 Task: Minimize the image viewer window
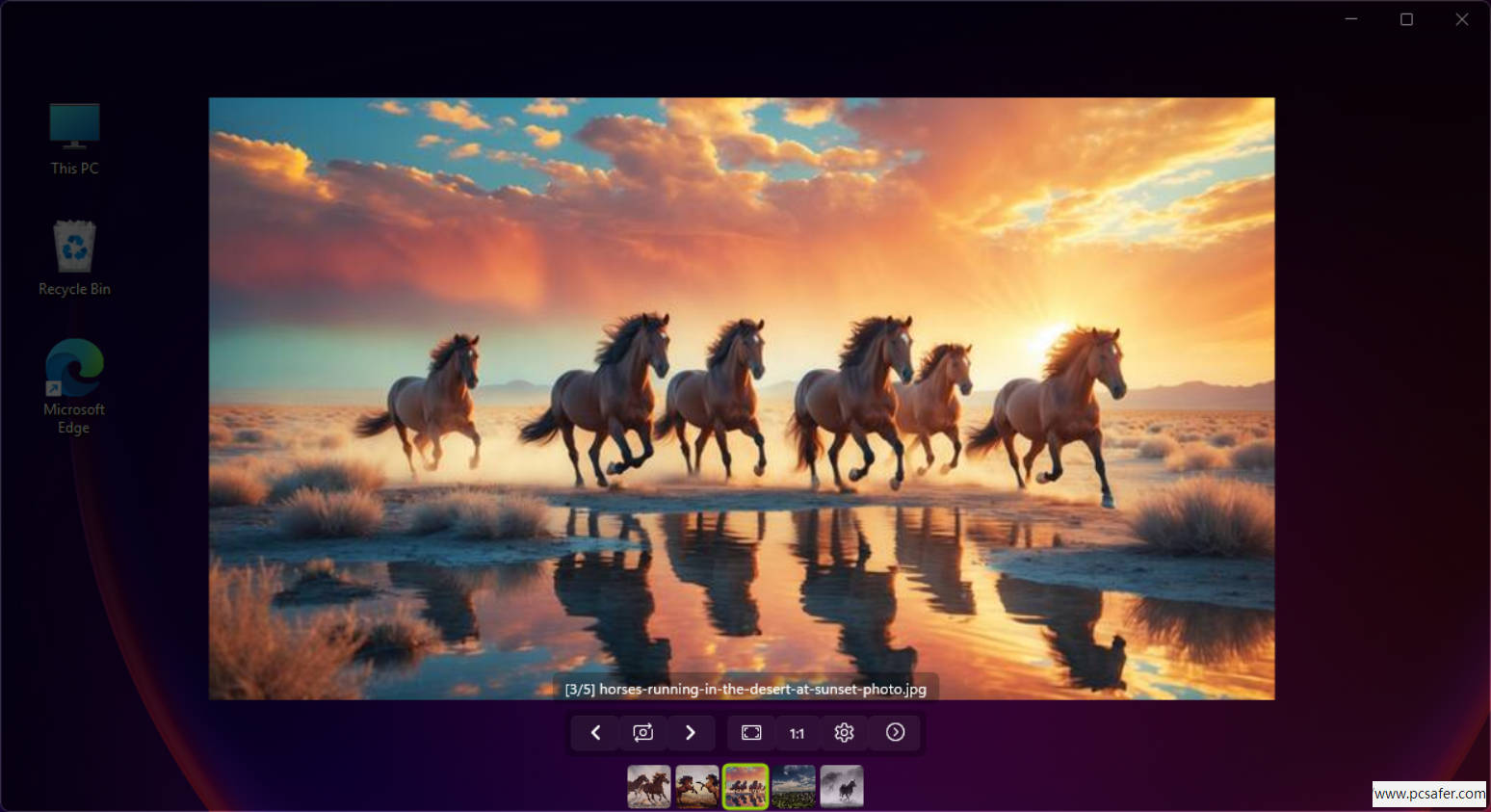(x=1351, y=19)
